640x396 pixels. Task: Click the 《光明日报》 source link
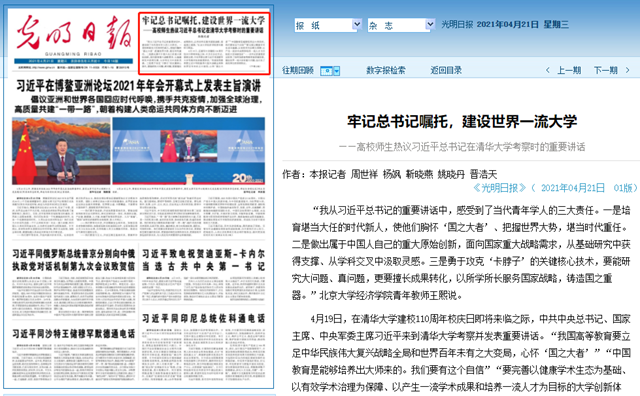(x=500, y=188)
